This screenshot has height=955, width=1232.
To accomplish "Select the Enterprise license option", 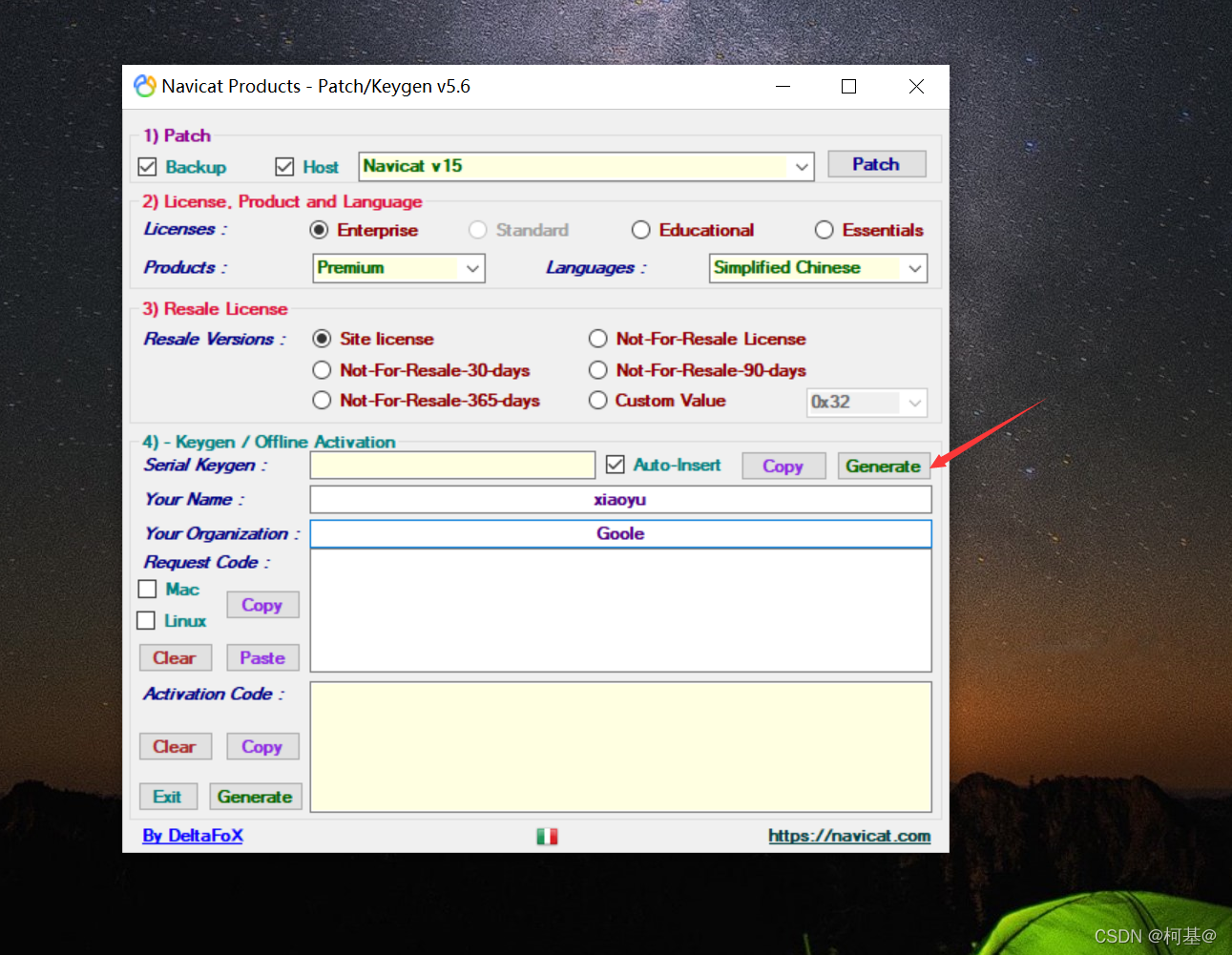I will click(320, 230).
